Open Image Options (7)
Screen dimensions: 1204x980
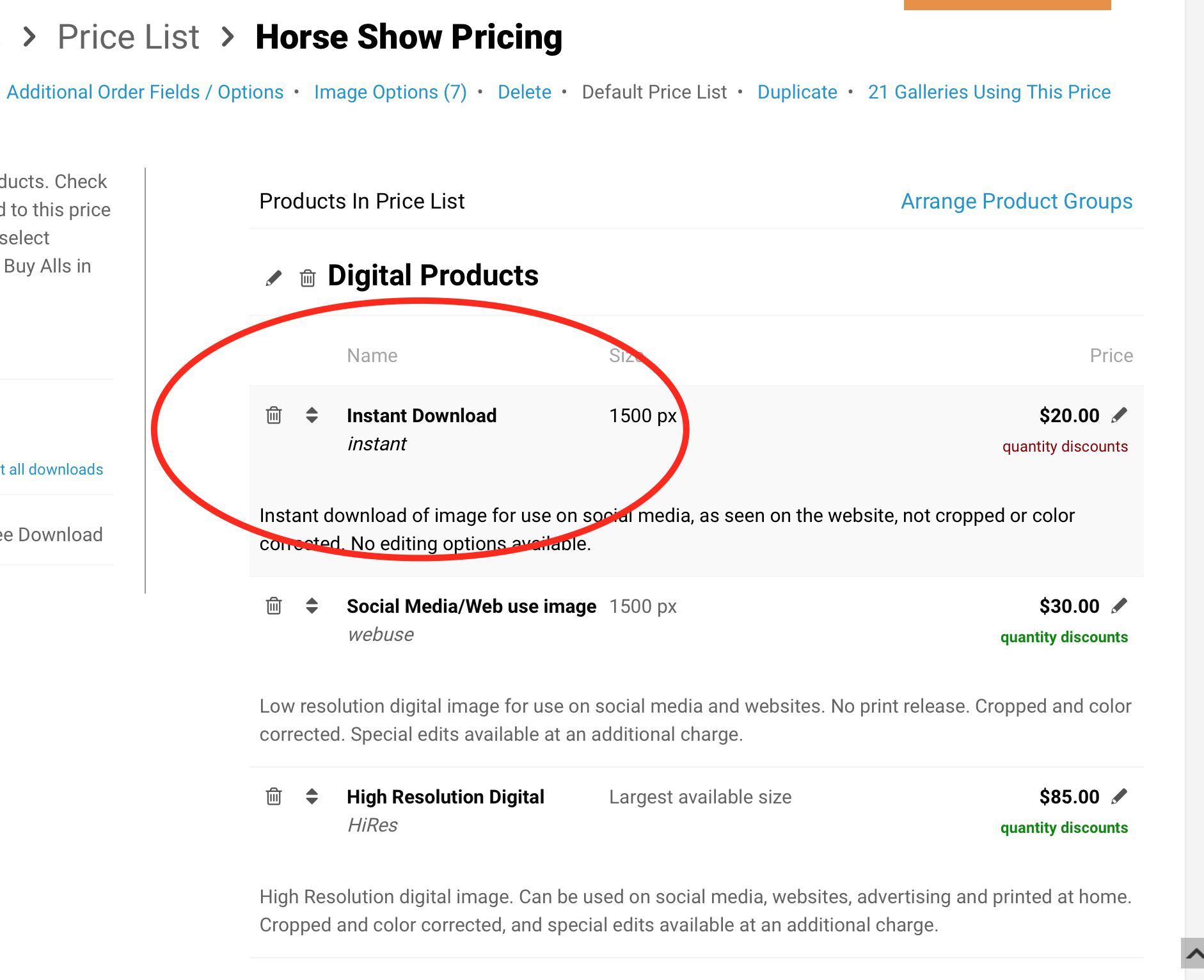tap(390, 92)
